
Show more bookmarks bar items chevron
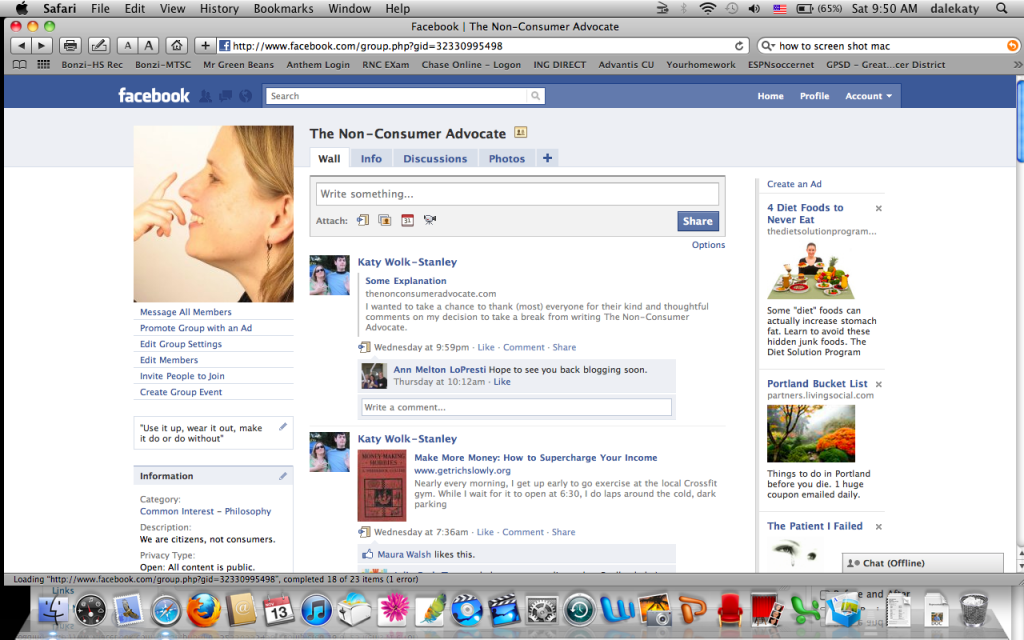(x=1017, y=65)
